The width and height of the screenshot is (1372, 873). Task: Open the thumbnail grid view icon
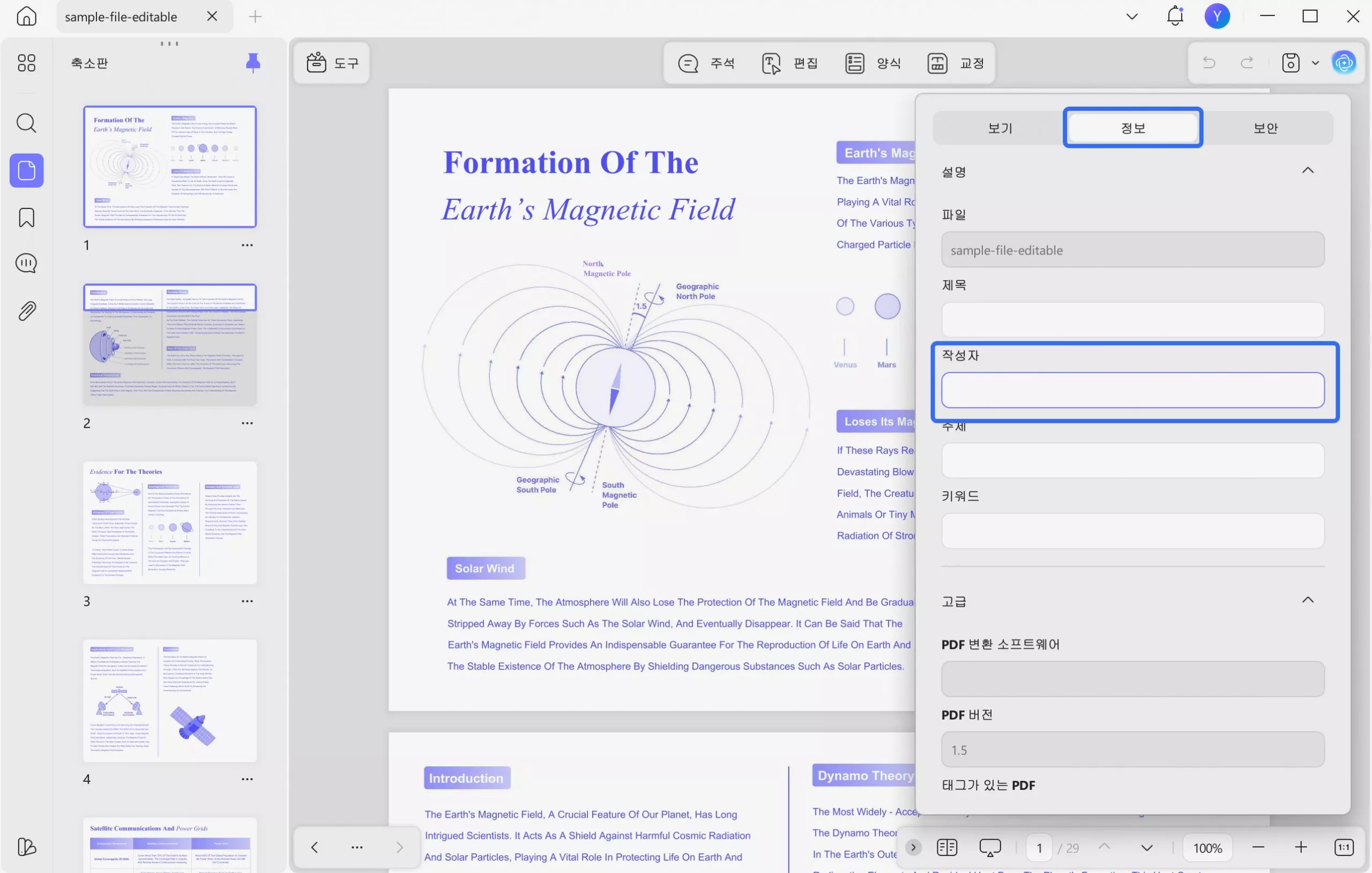pos(26,63)
